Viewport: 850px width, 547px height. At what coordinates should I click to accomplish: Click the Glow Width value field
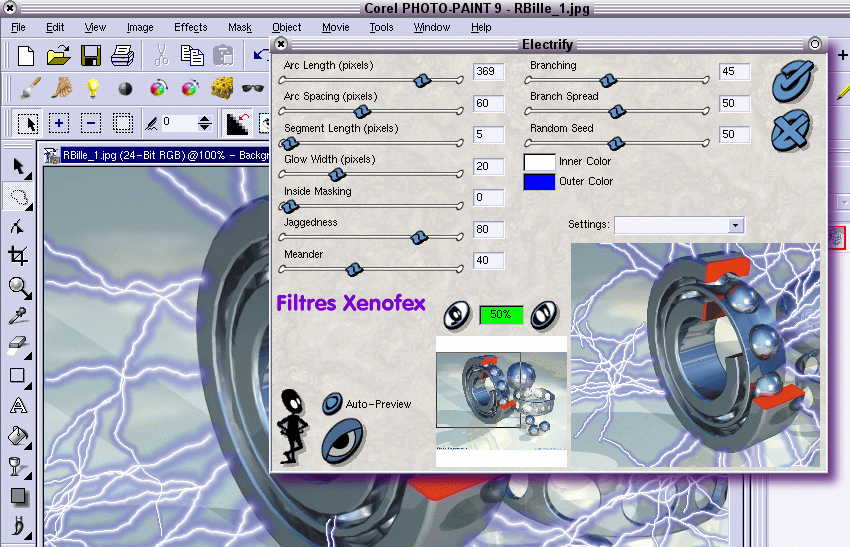[488, 166]
